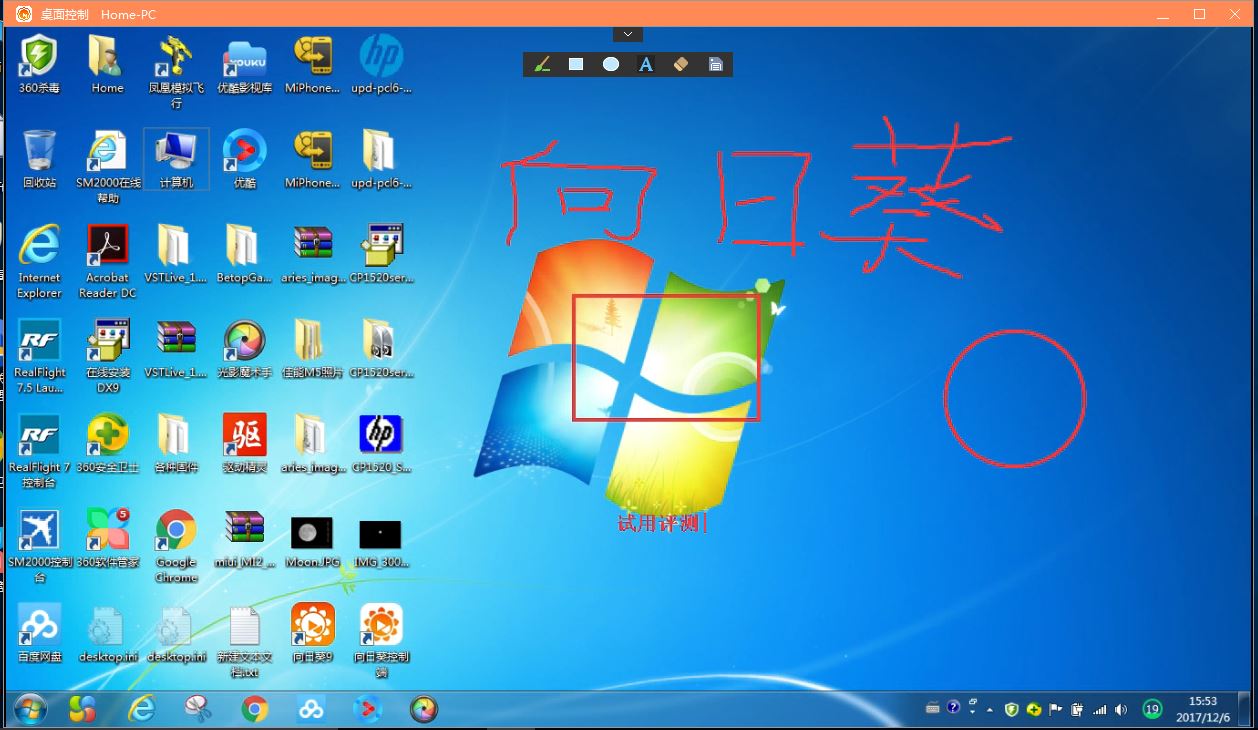Viewport: 1258px width, 730px height.
Task: Launch 360安全卫士 from desktop
Action: click(108, 445)
